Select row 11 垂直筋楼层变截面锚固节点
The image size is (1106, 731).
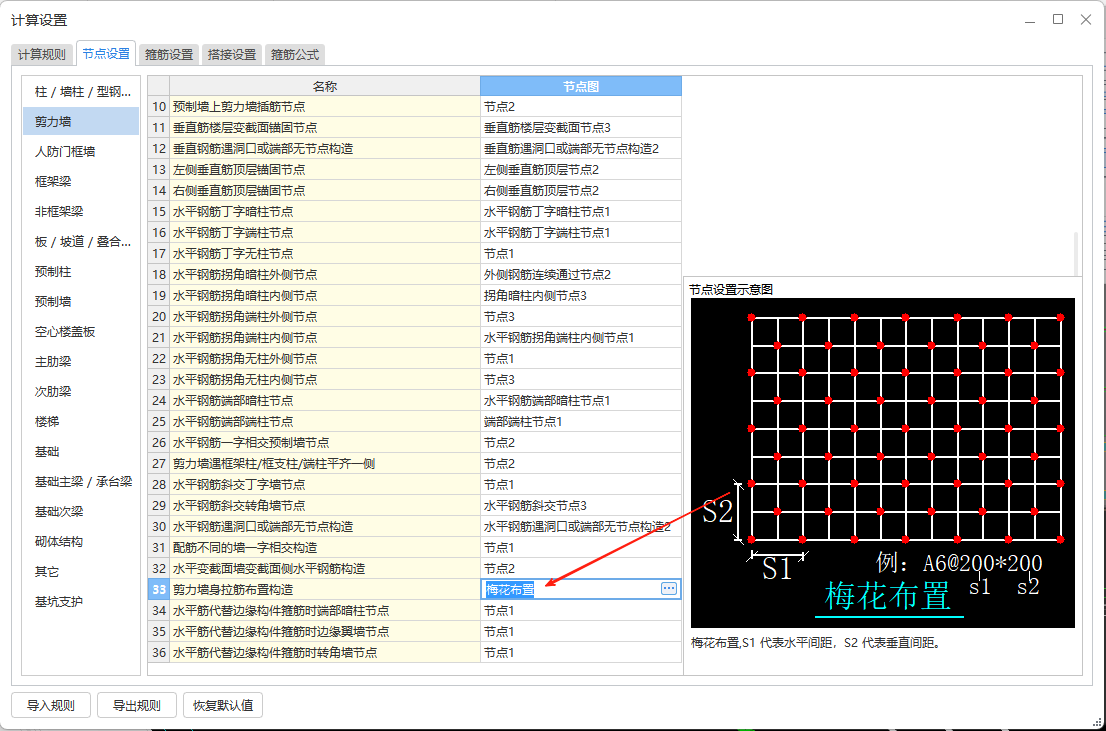[324, 128]
